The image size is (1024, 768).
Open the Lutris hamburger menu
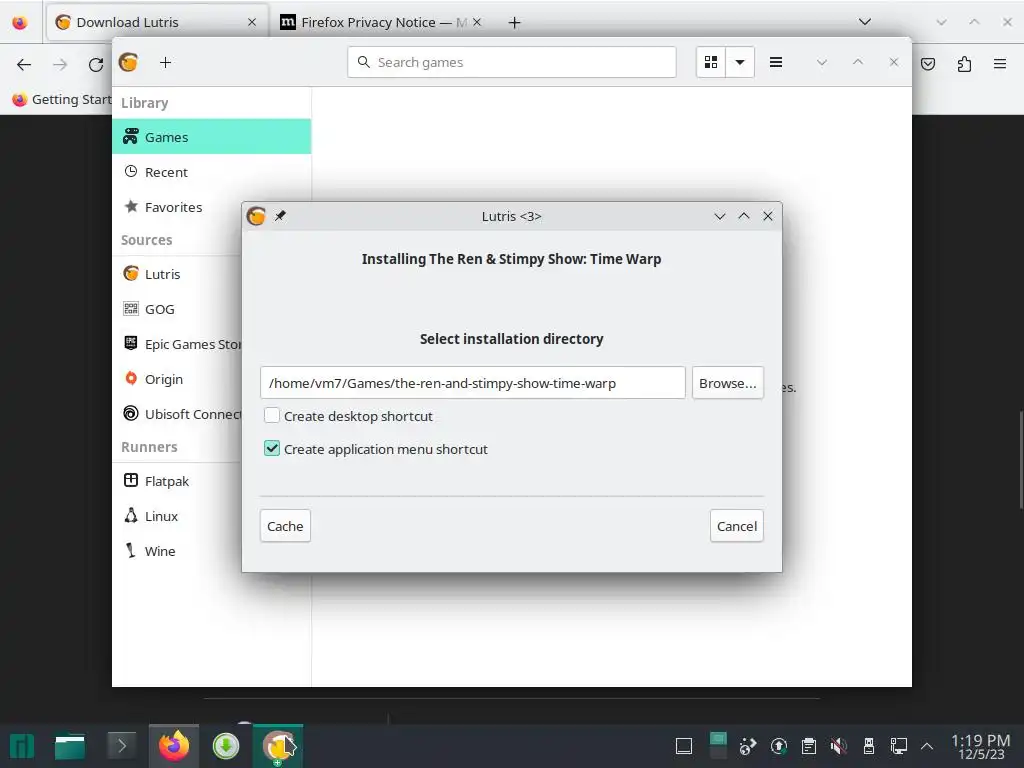pos(776,62)
